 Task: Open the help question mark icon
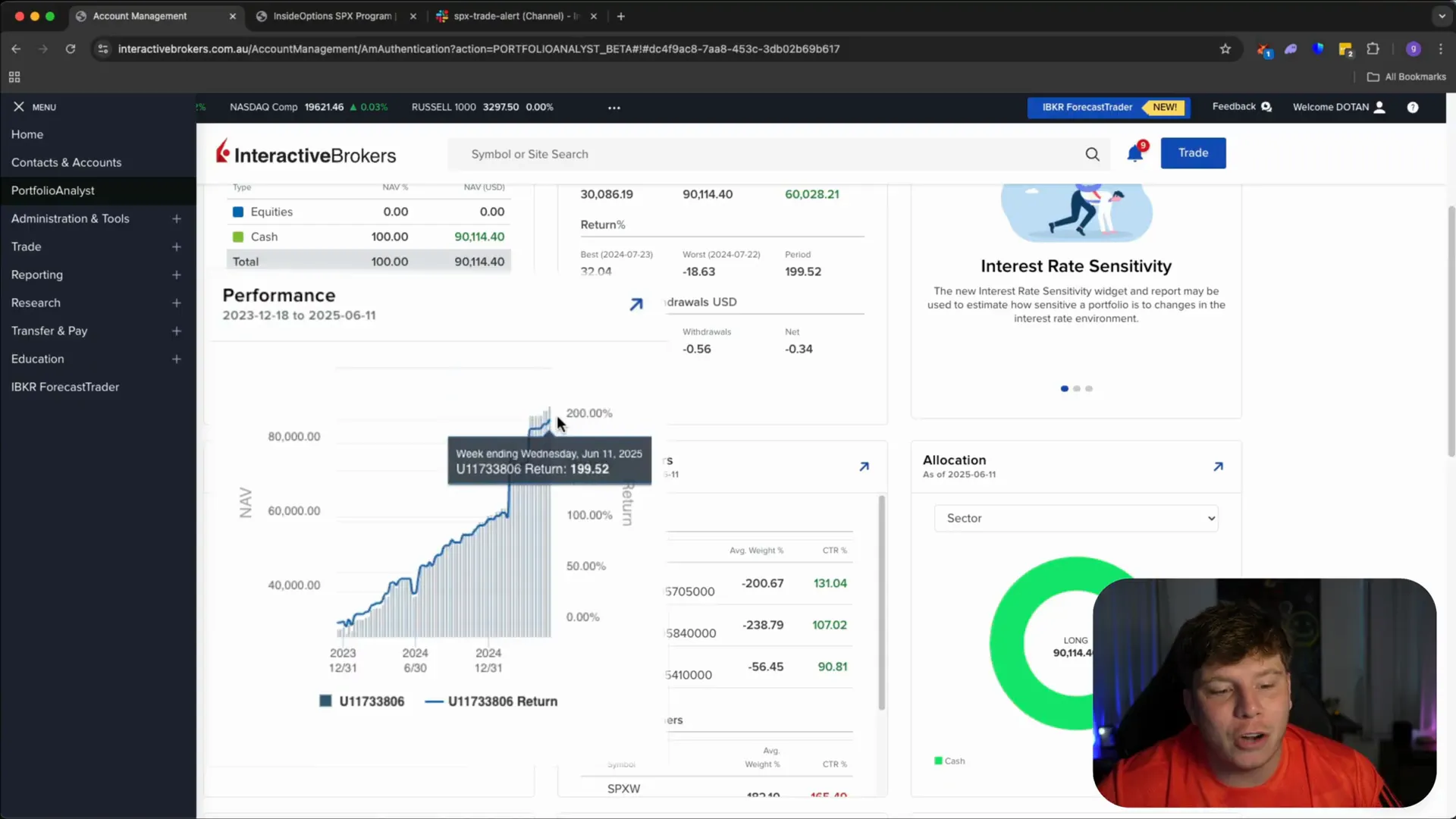tap(1413, 108)
